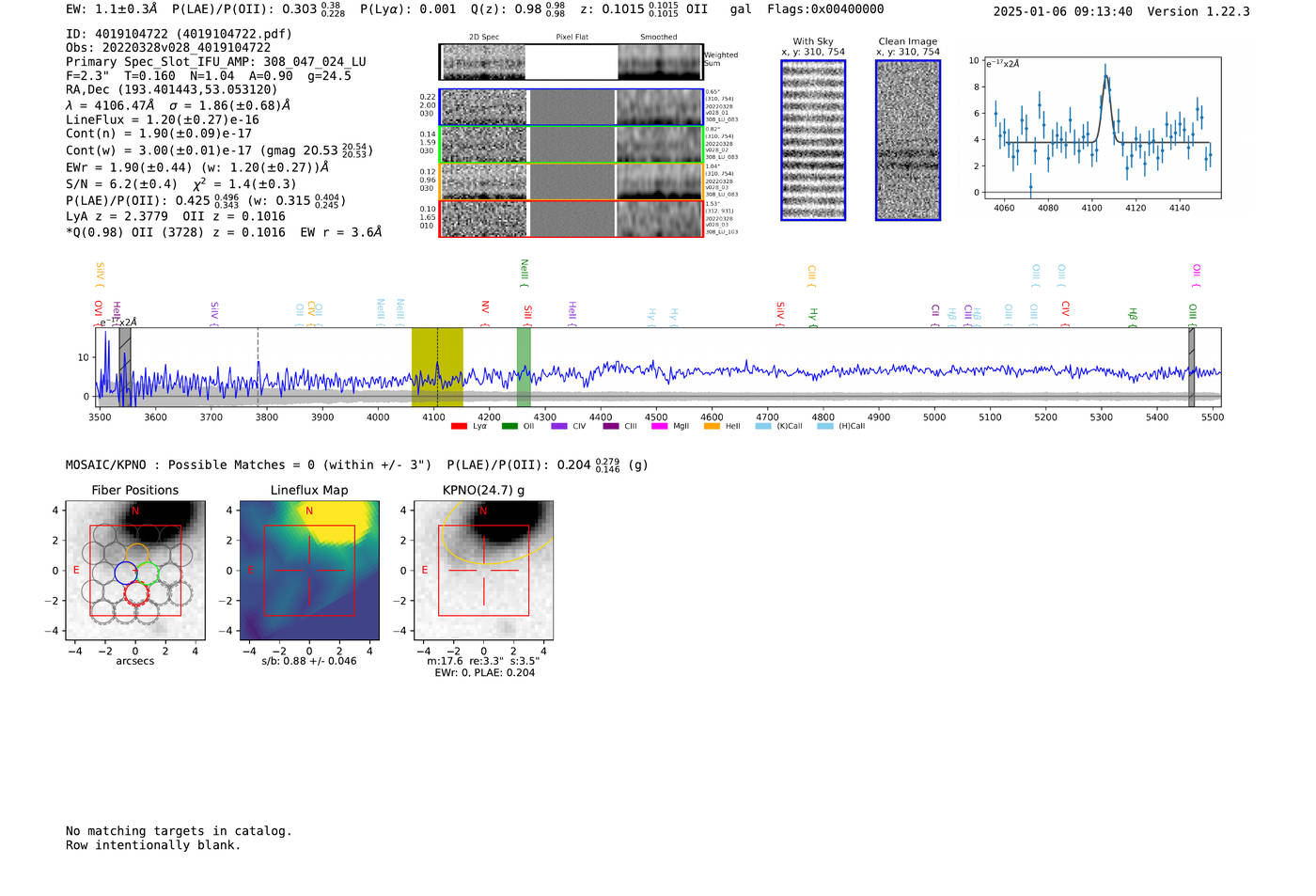Click the blue fiber circle in Fiber Positions
This screenshot has width=1316, height=896.
coord(126,573)
